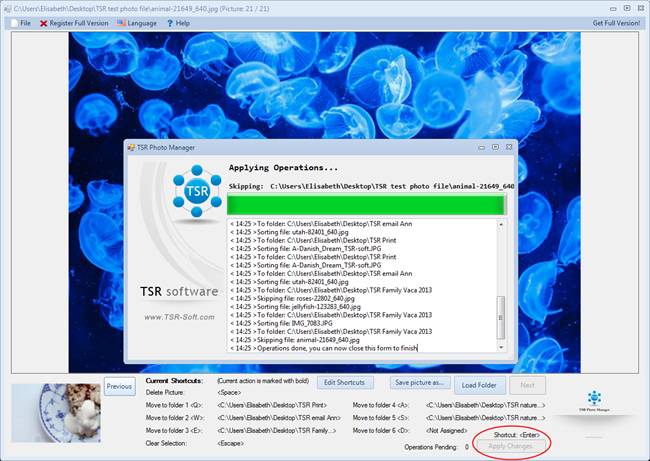Click the Save picture as... button
The image size is (650, 461).
pos(418,383)
